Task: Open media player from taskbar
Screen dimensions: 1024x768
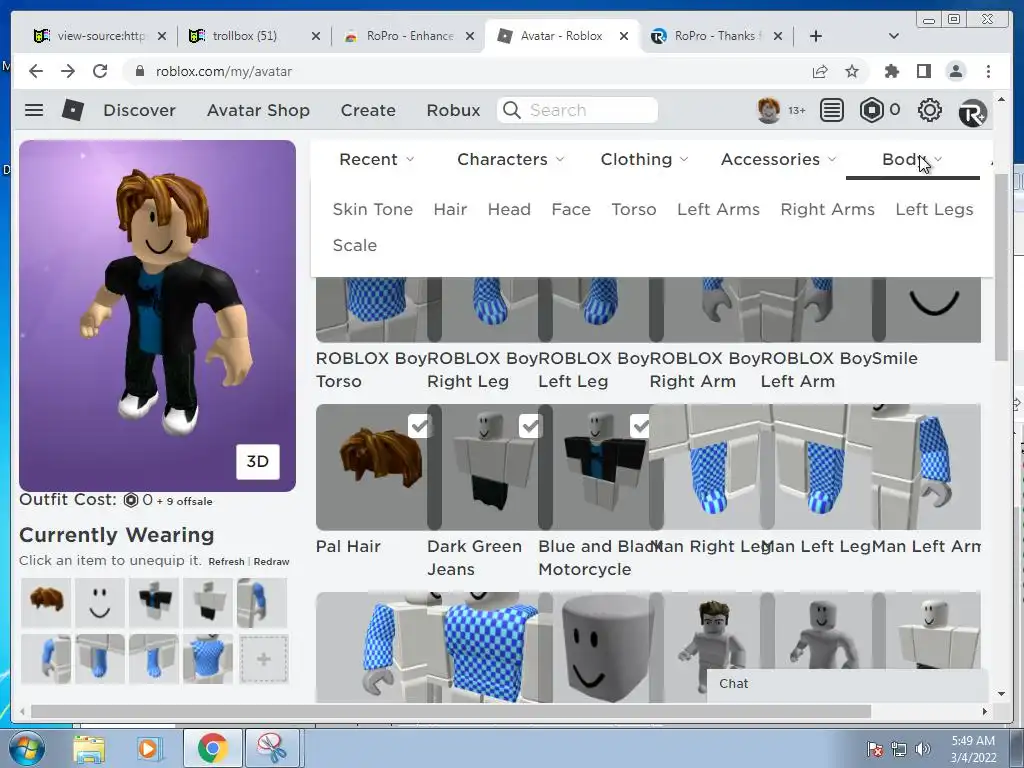Action: tap(148, 748)
